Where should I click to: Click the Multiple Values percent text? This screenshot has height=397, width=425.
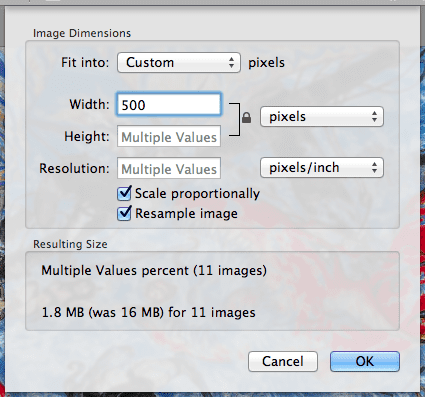click(x=154, y=270)
